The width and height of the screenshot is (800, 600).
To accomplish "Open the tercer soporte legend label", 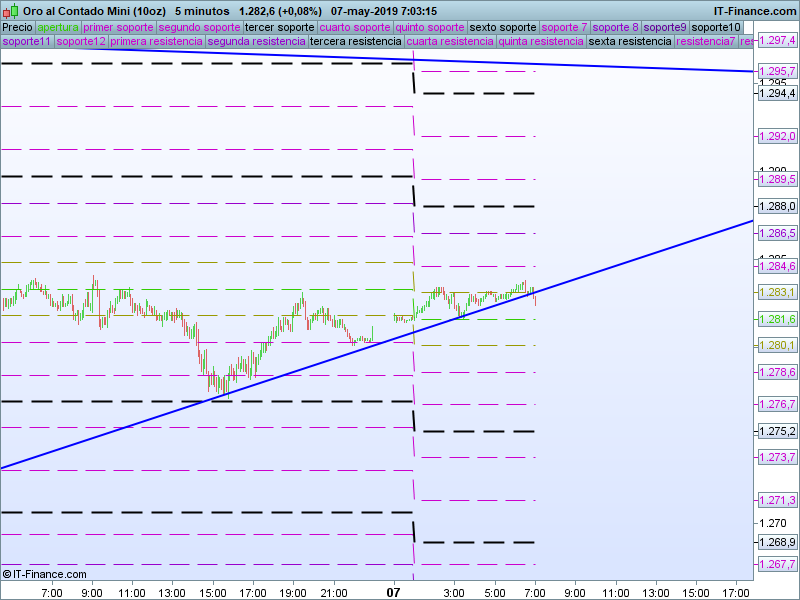I will (280, 28).
